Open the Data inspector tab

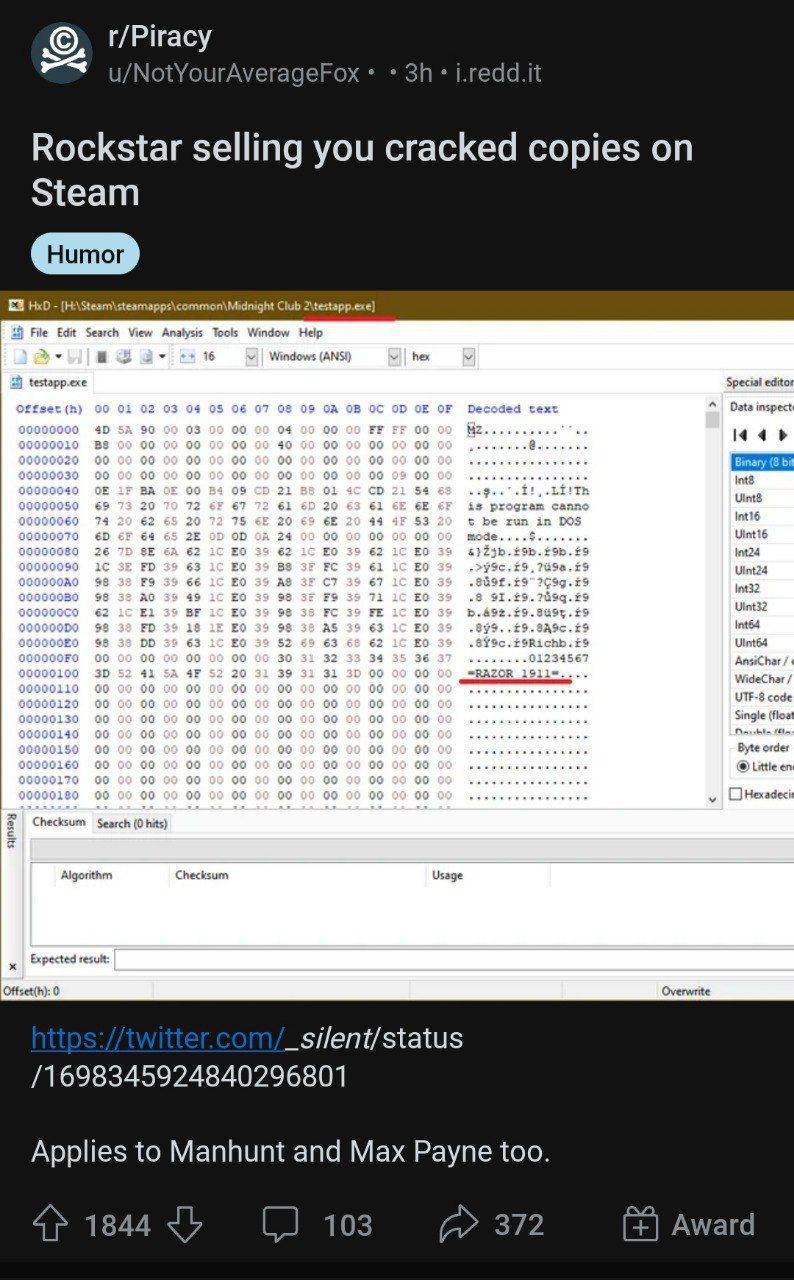point(761,407)
